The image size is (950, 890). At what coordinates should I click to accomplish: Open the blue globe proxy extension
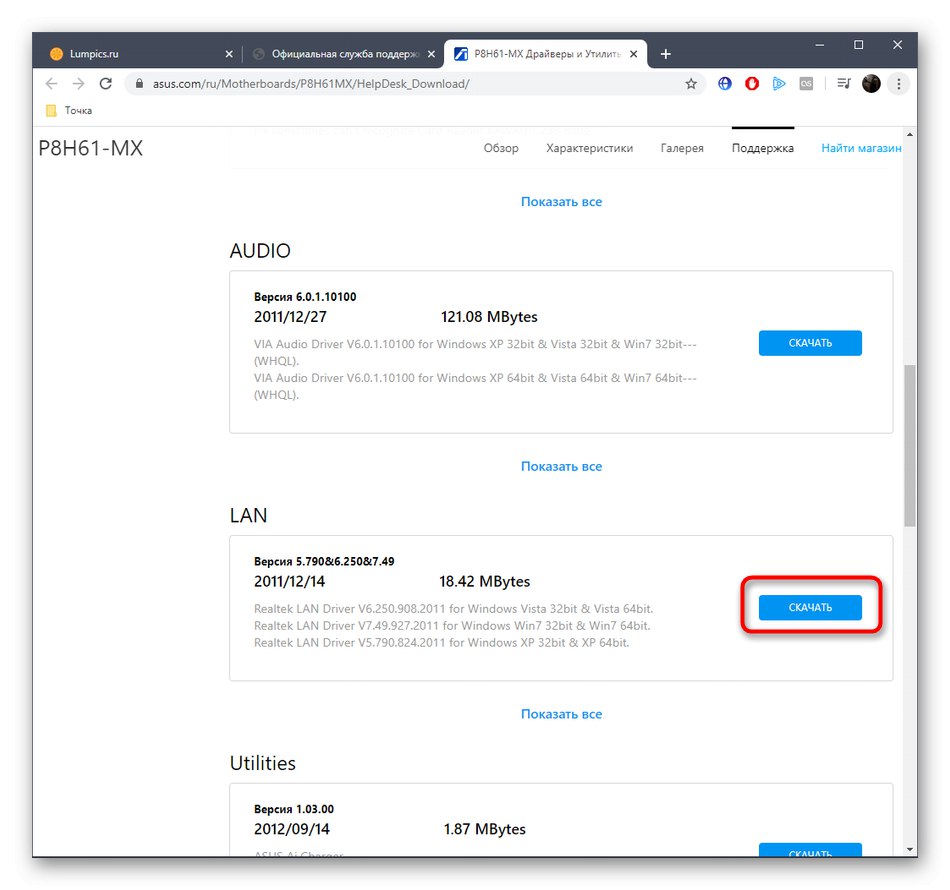click(x=724, y=83)
